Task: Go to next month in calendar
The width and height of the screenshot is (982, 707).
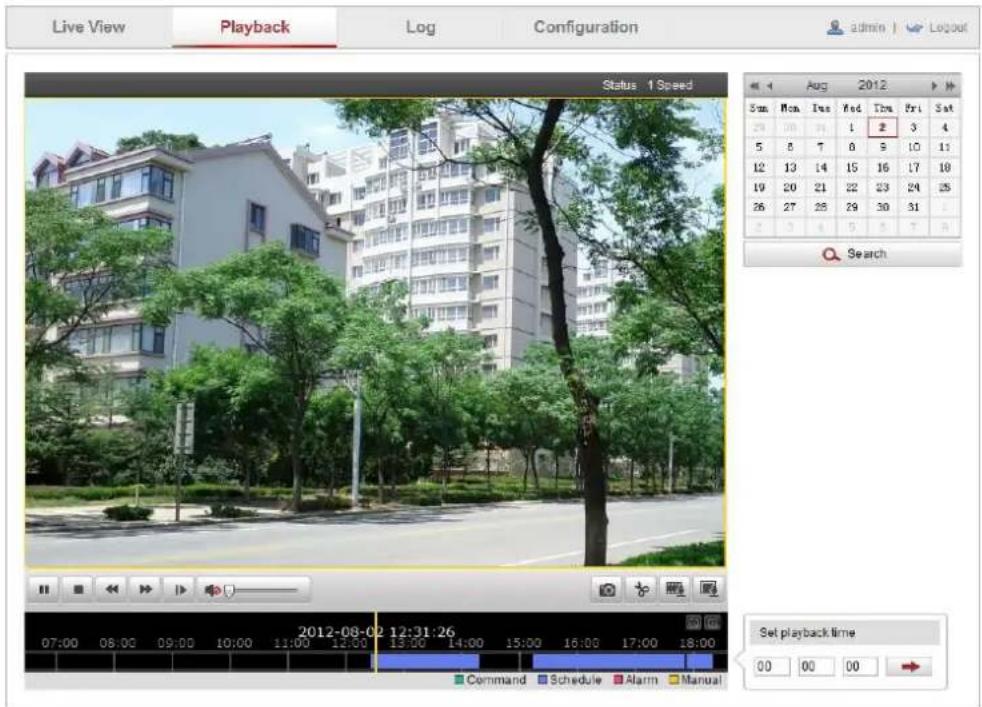Action: pyautogui.click(x=934, y=86)
